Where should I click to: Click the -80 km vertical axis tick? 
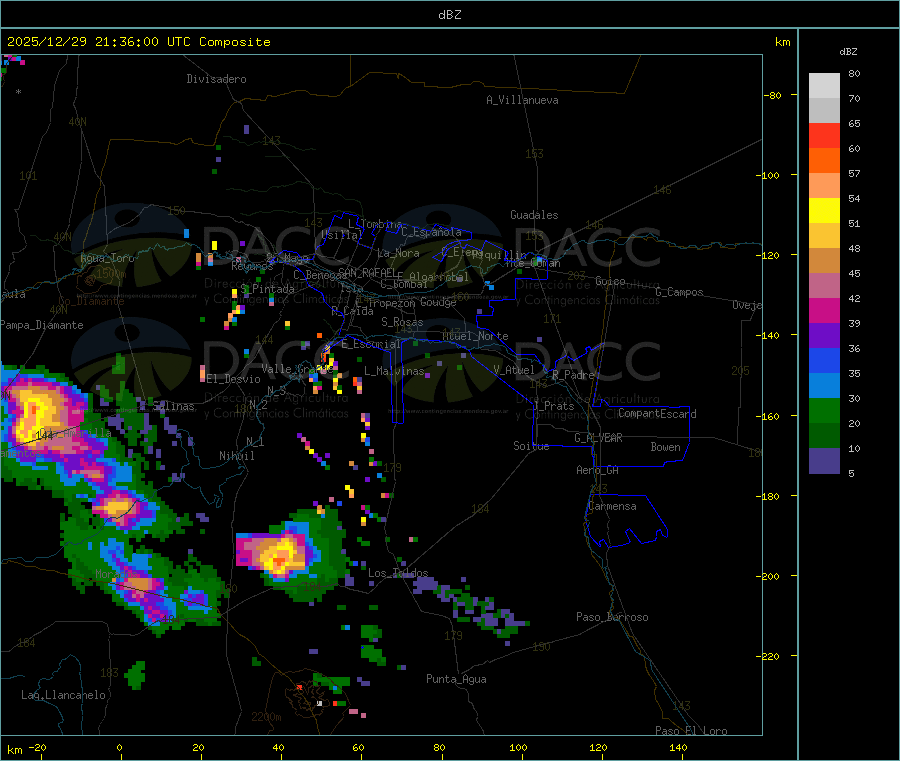click(x=772, y=95)
